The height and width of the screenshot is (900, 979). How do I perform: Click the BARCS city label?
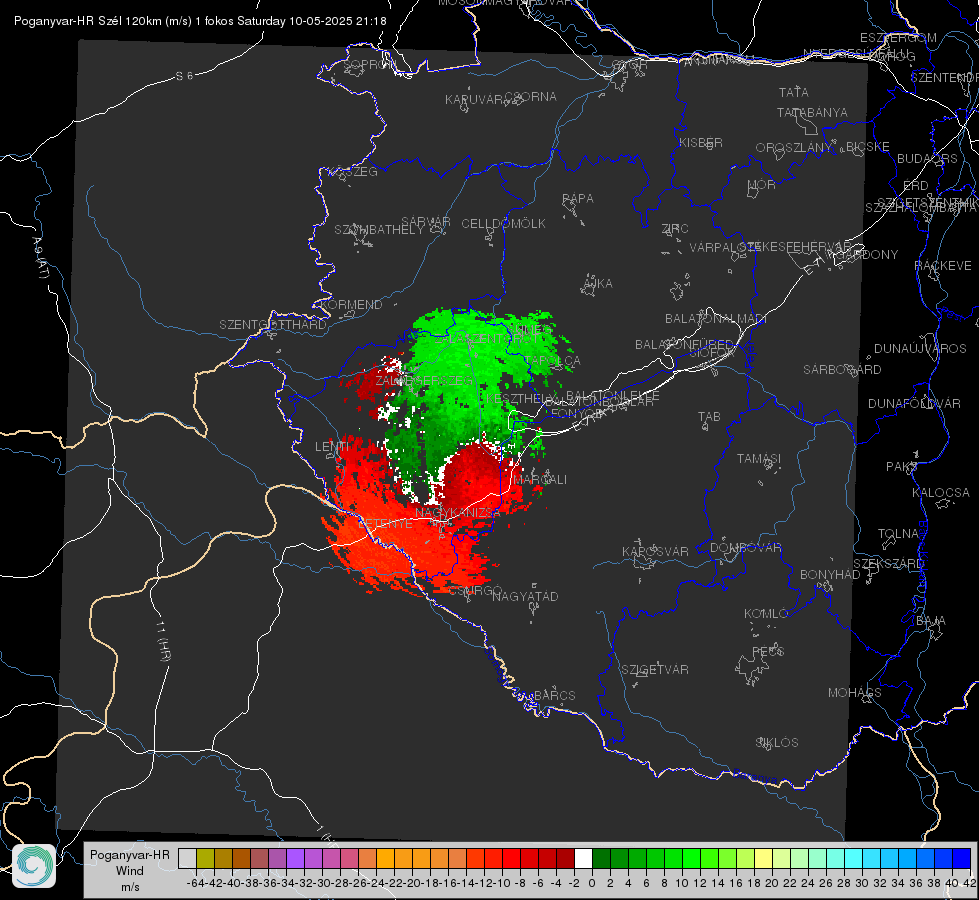click(554, 695)
